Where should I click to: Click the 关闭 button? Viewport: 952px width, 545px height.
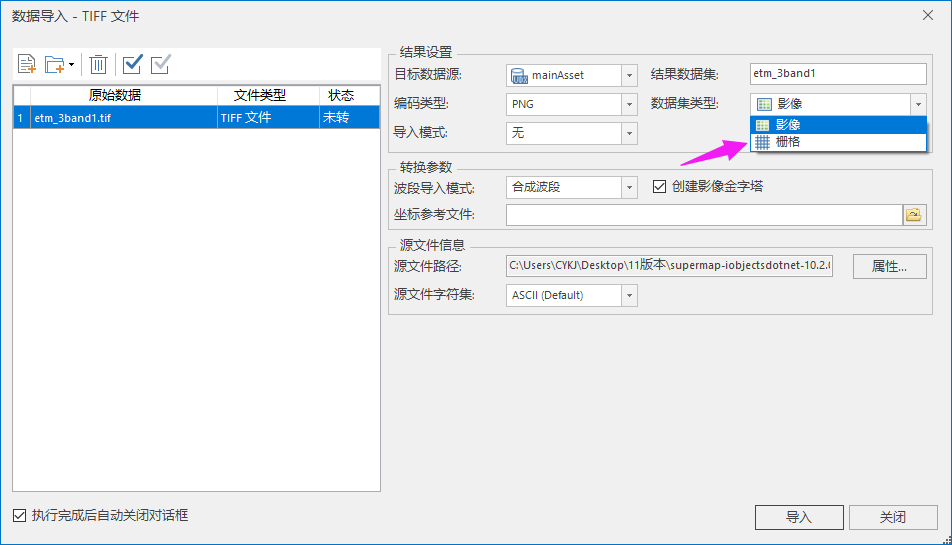pyautogui.click(x=893, y=517)
